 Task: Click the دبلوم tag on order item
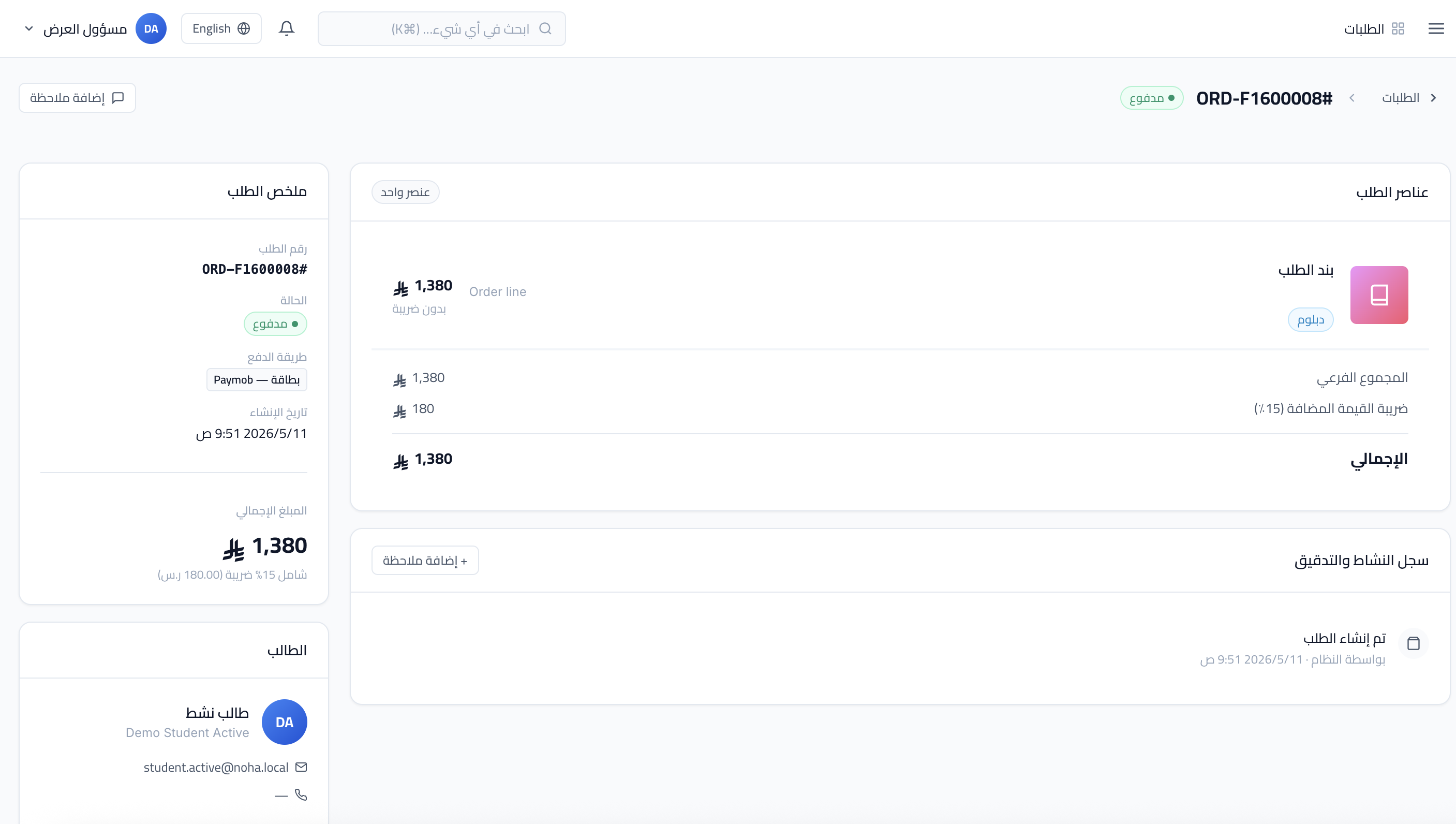point(1311,320)
